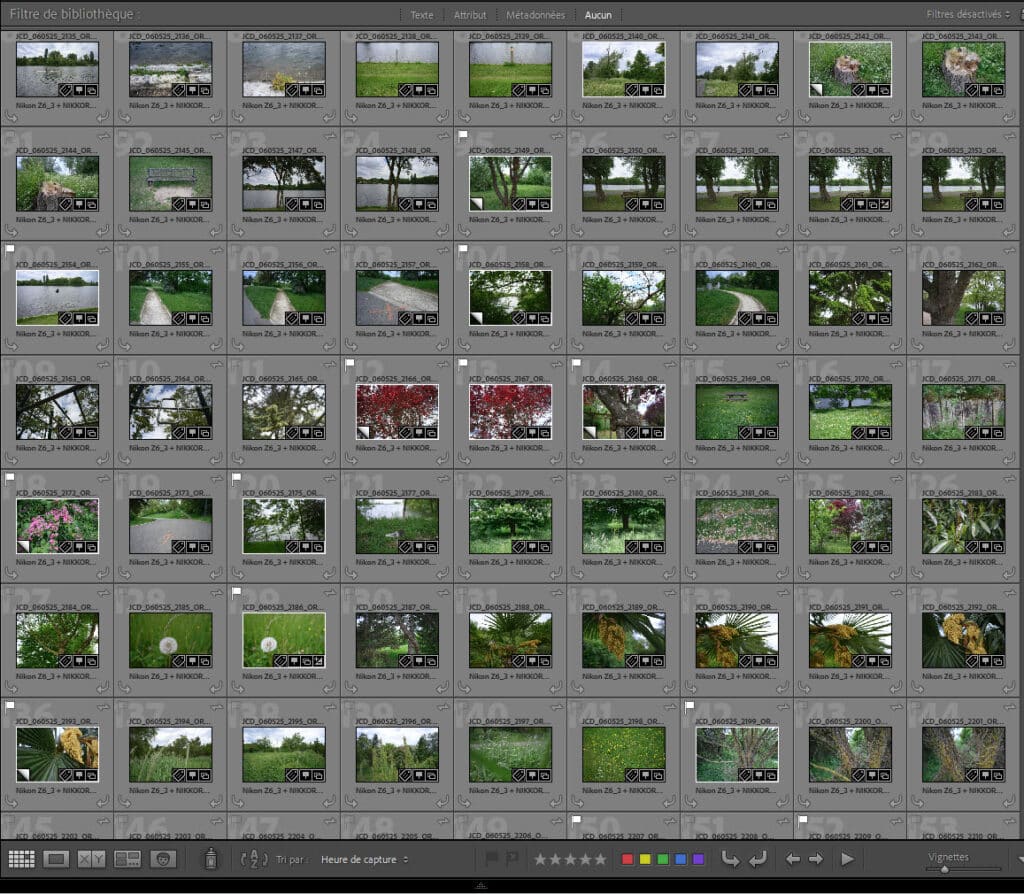
Task: Click 'Aucun' to disable filters
Action: tap(598, 15)
